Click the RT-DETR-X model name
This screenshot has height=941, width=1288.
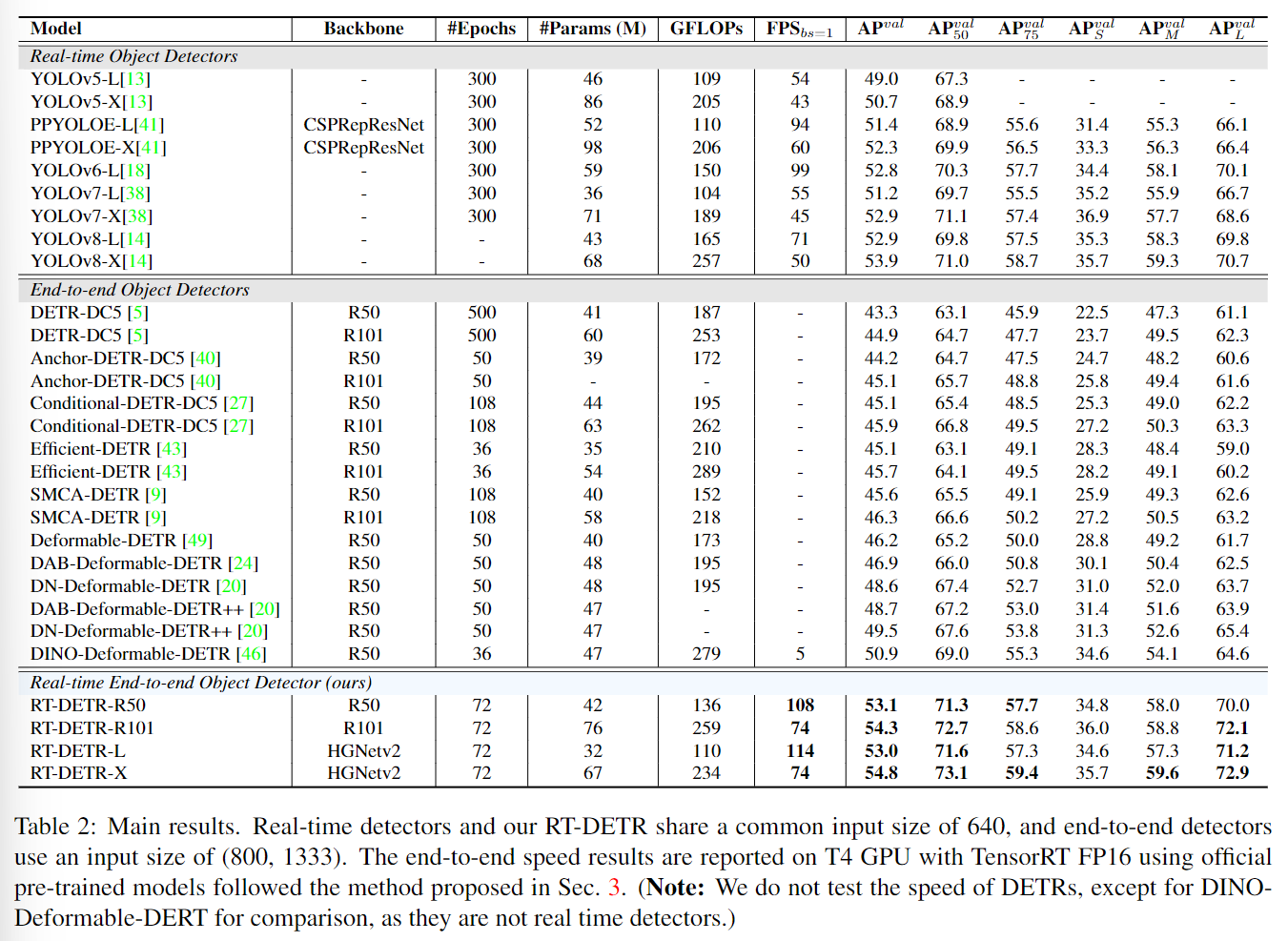click(x=79, y=773)
